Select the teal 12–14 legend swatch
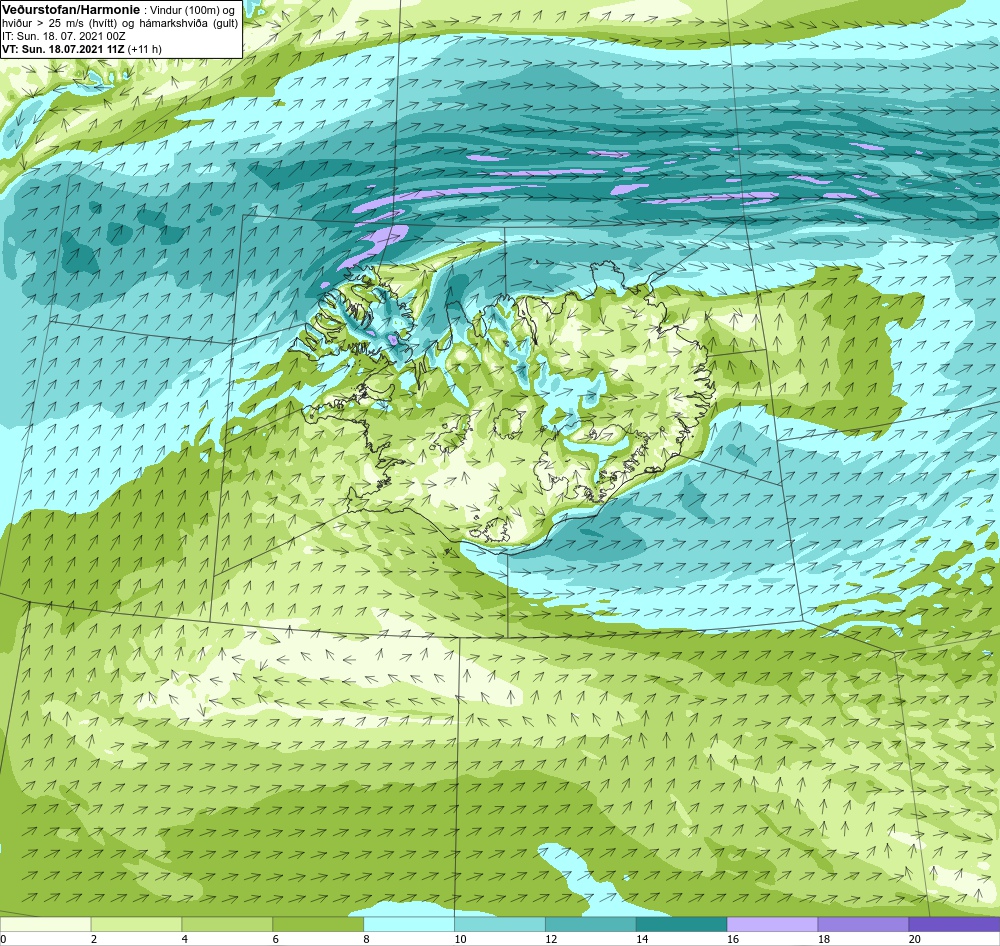Image resolution: width=1000 pixels, height=946 pixels. [591, 924]
